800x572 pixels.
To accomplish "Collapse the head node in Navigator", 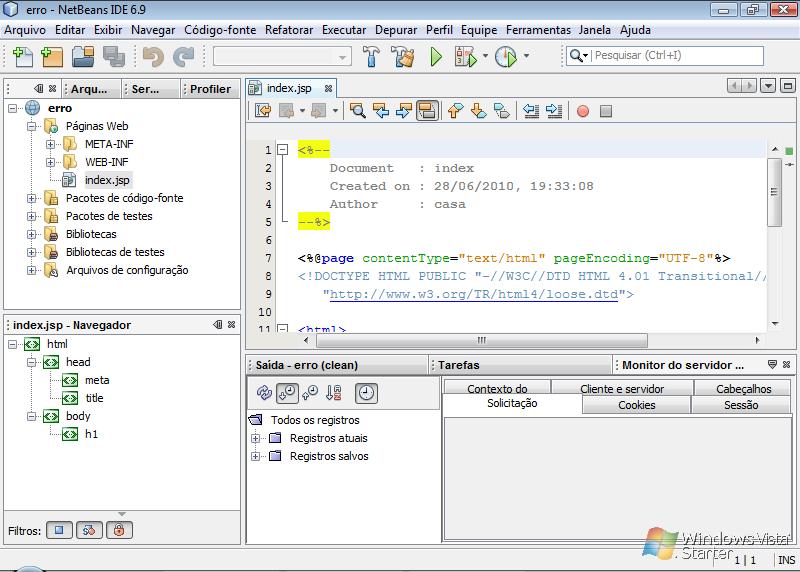I will 32,362.
